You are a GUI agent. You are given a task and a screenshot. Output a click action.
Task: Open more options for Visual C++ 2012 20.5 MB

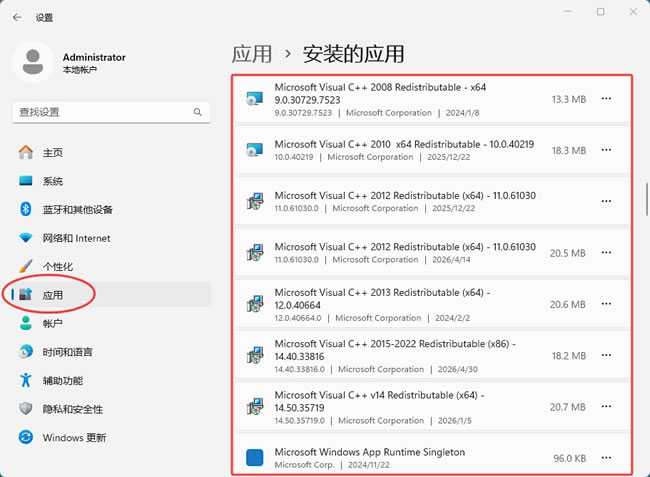click(x=606, y=252)
